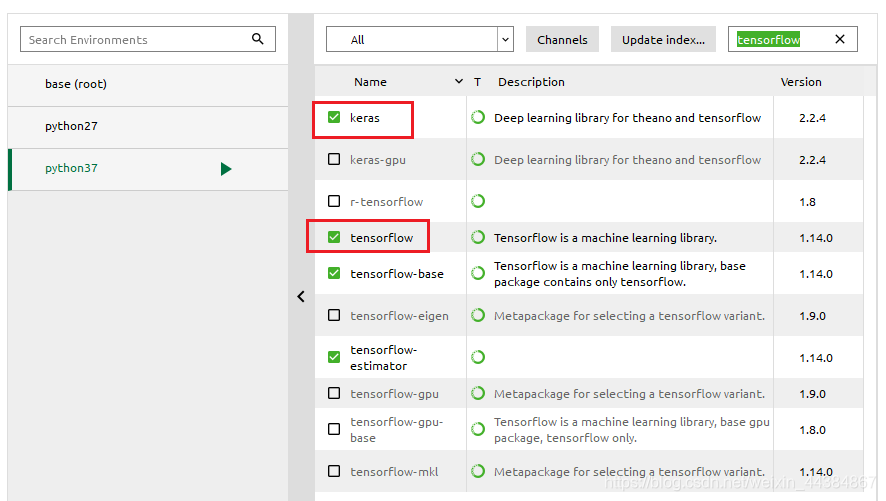Click the search magnifier icon in Search Environments

click(258, 39)
